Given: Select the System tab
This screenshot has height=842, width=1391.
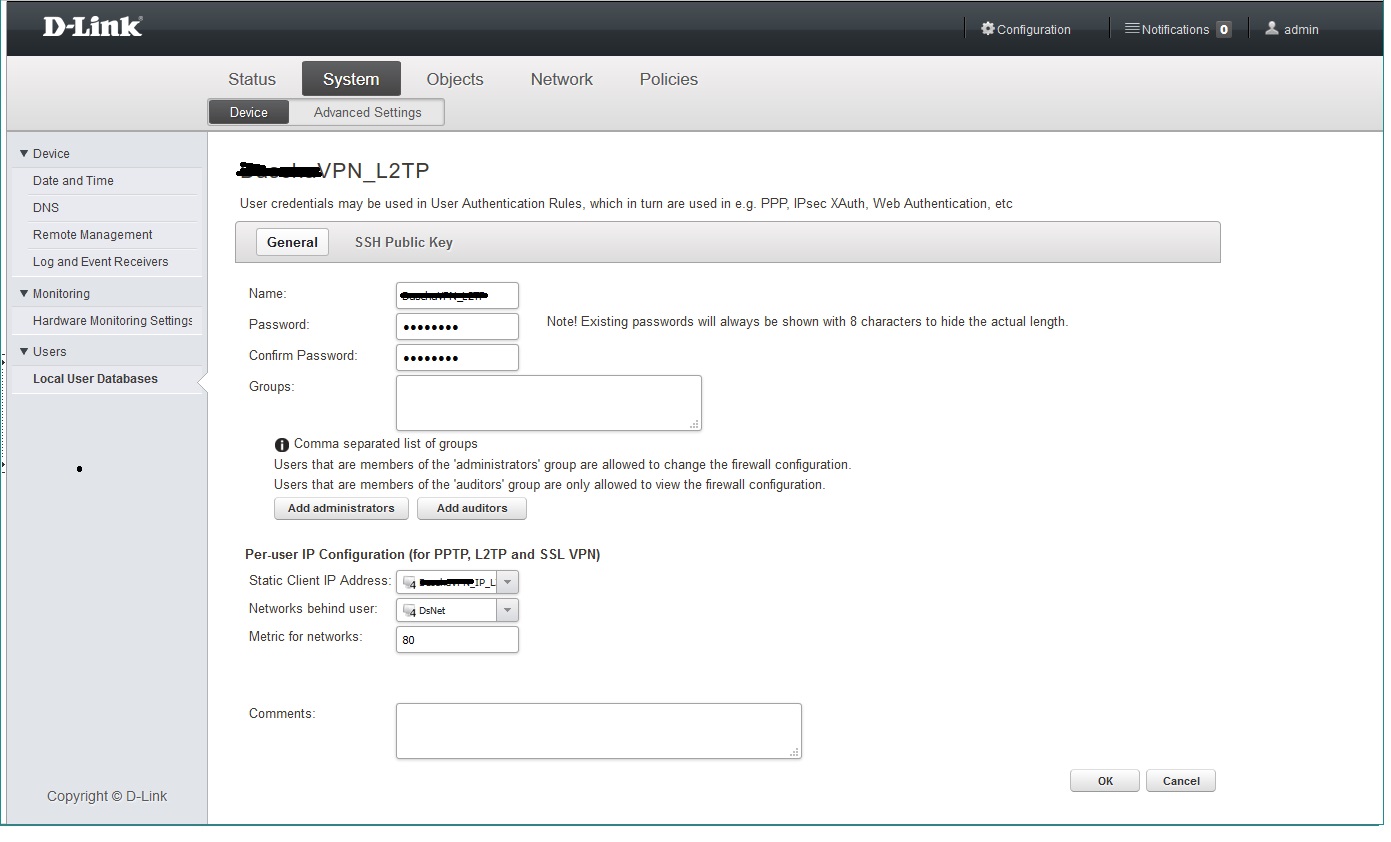Looking at the screenshot, I should pyautogui.click(x=351, y=79).
